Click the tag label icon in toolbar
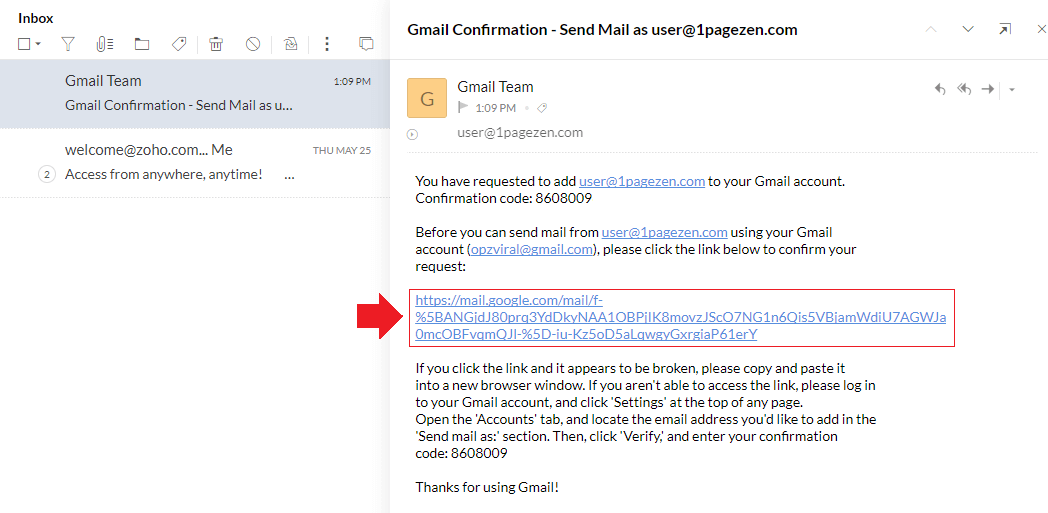 (x=178, y=44)
